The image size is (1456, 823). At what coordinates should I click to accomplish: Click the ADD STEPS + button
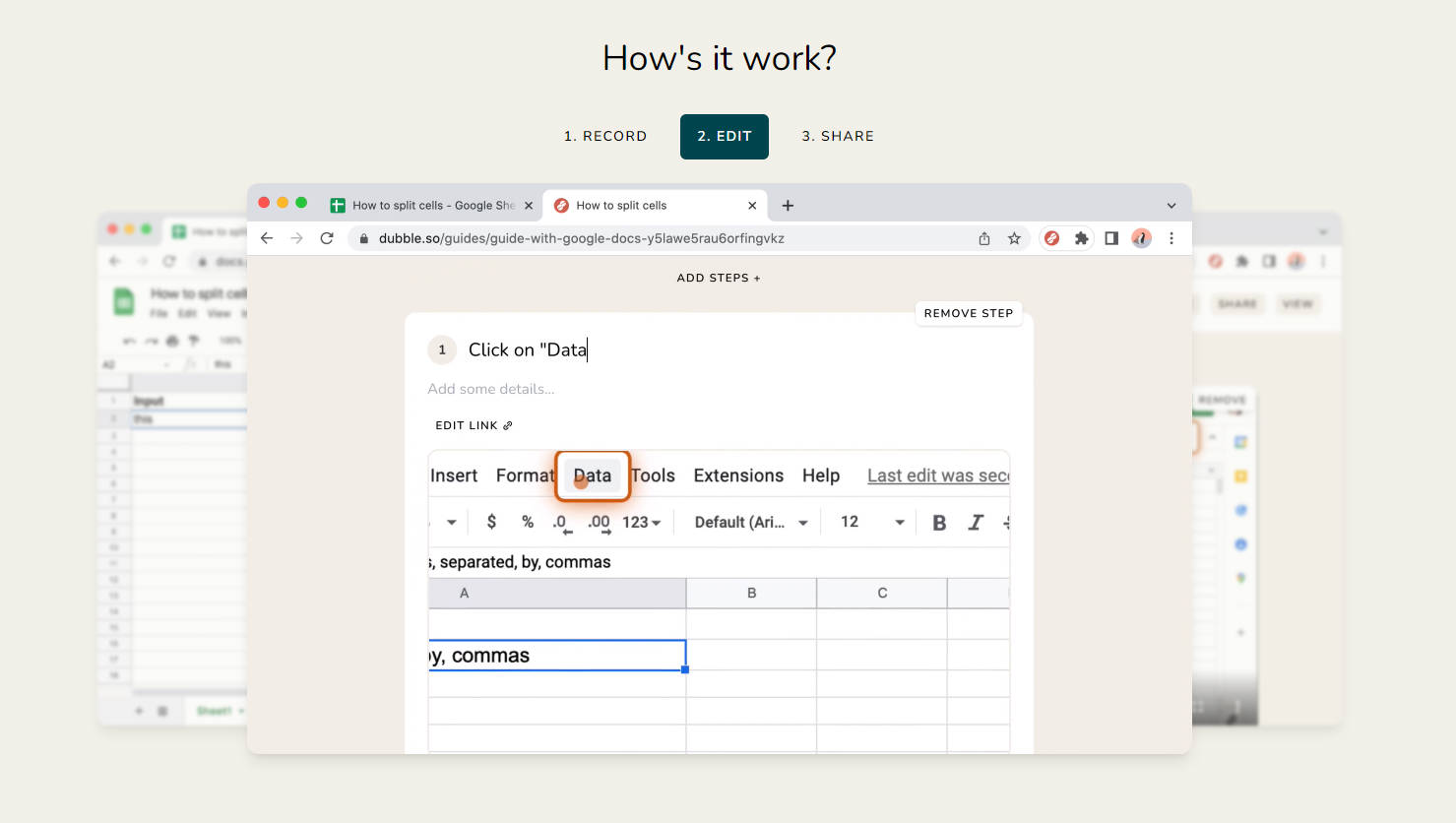coord(719,279)
